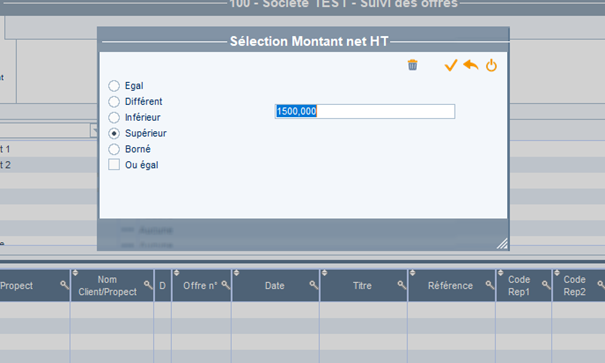Select the Différent radio button
605x363 pixels.
pos(114,101)
